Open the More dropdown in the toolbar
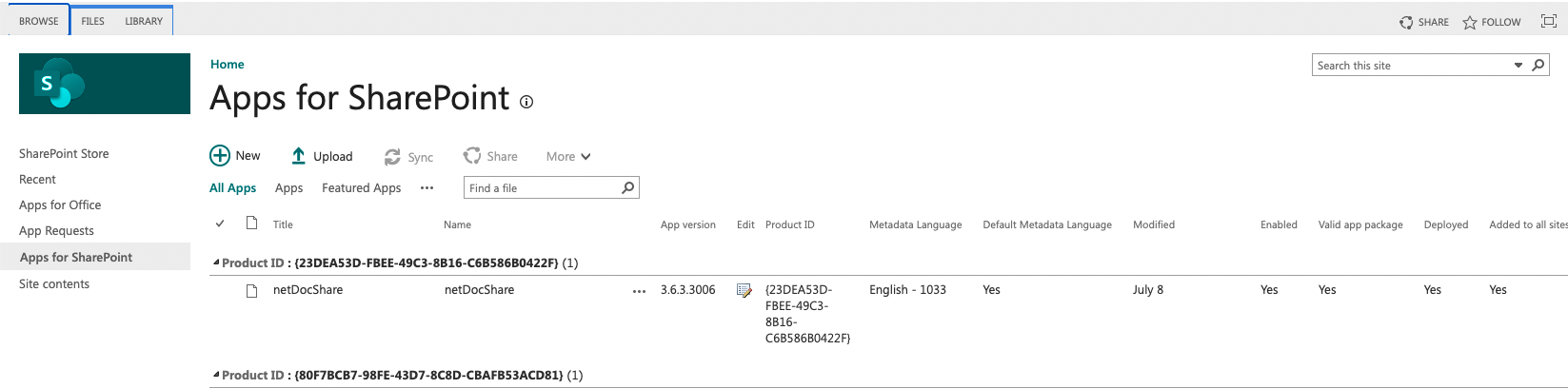Screen dimensions: 1568x389 point(568,157)
